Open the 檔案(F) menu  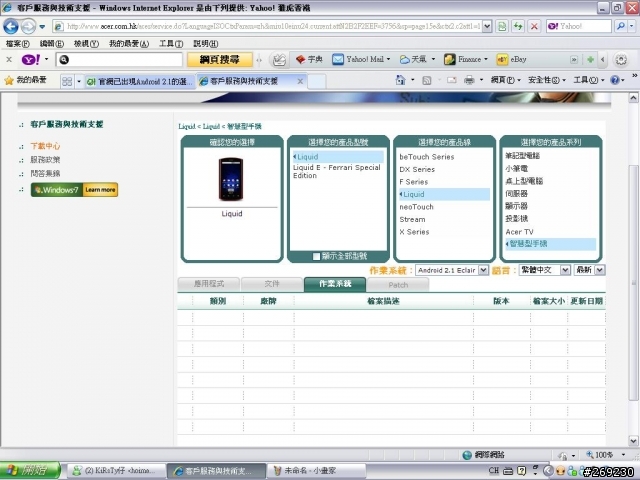tap(18, 43)
